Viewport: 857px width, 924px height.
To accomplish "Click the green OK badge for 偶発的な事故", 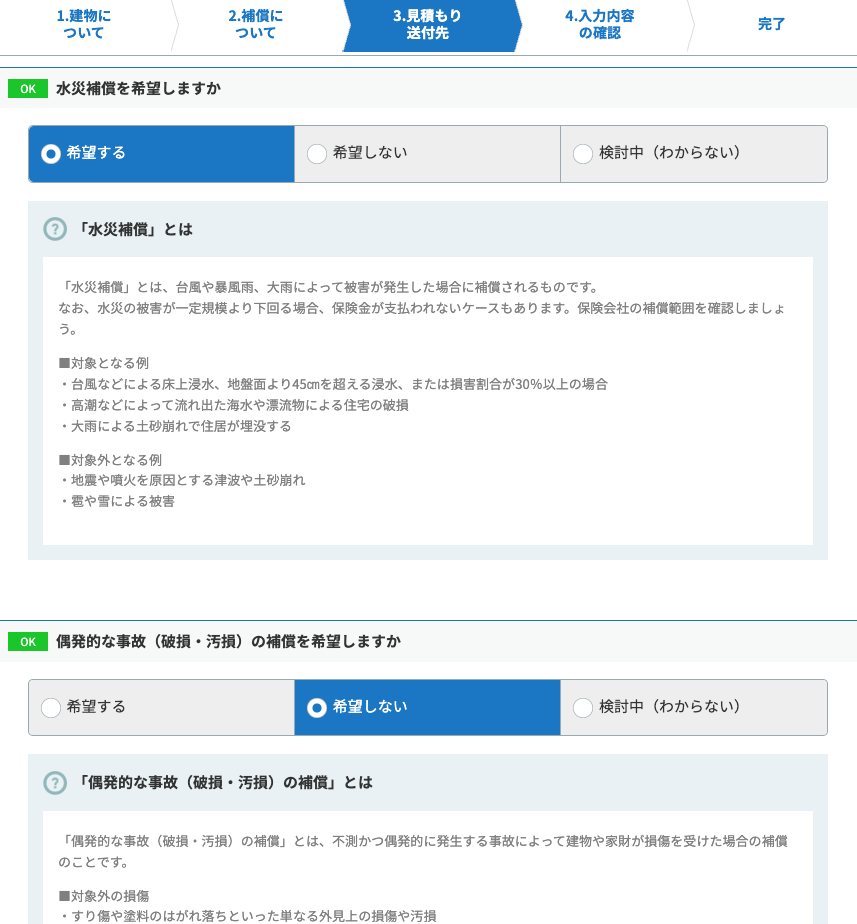I will click(28, 641).
